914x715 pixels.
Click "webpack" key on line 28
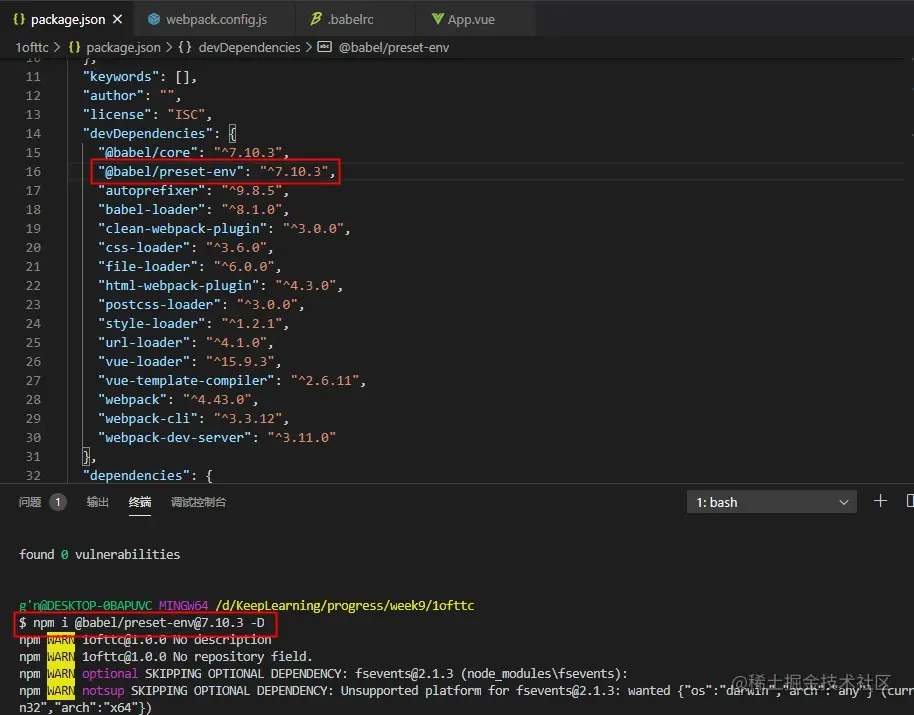(x=132, y=400)
